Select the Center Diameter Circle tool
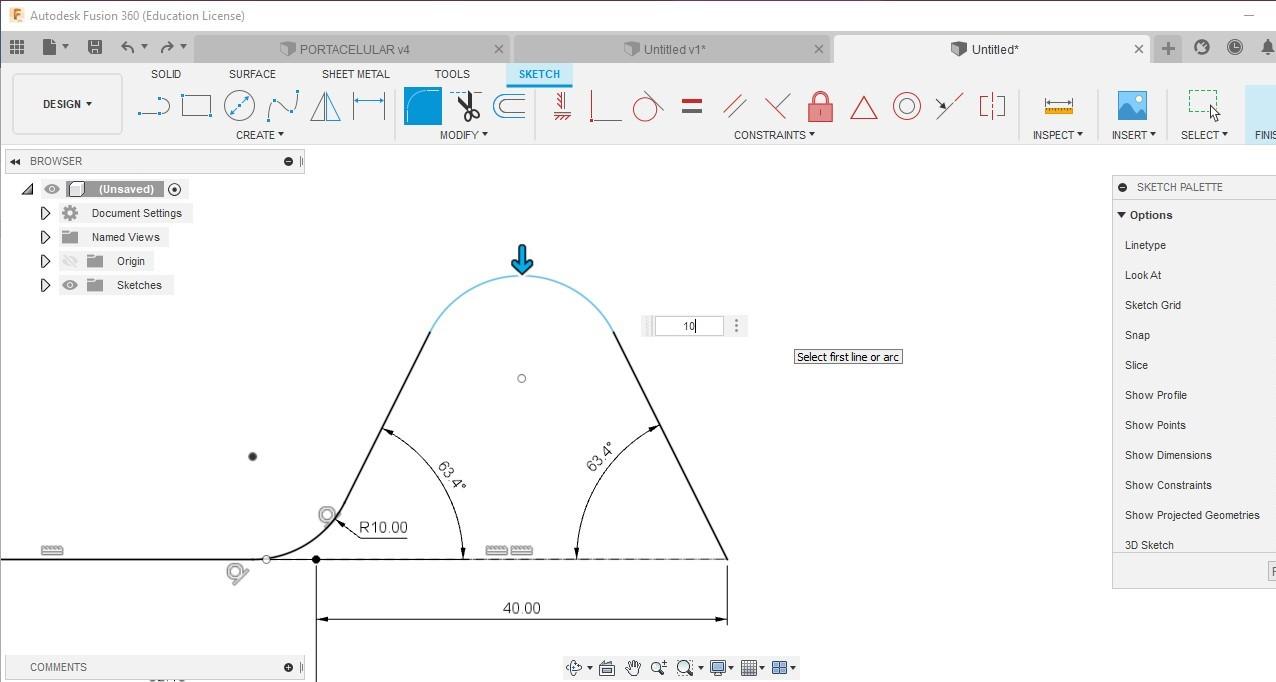 click(239, 105)
